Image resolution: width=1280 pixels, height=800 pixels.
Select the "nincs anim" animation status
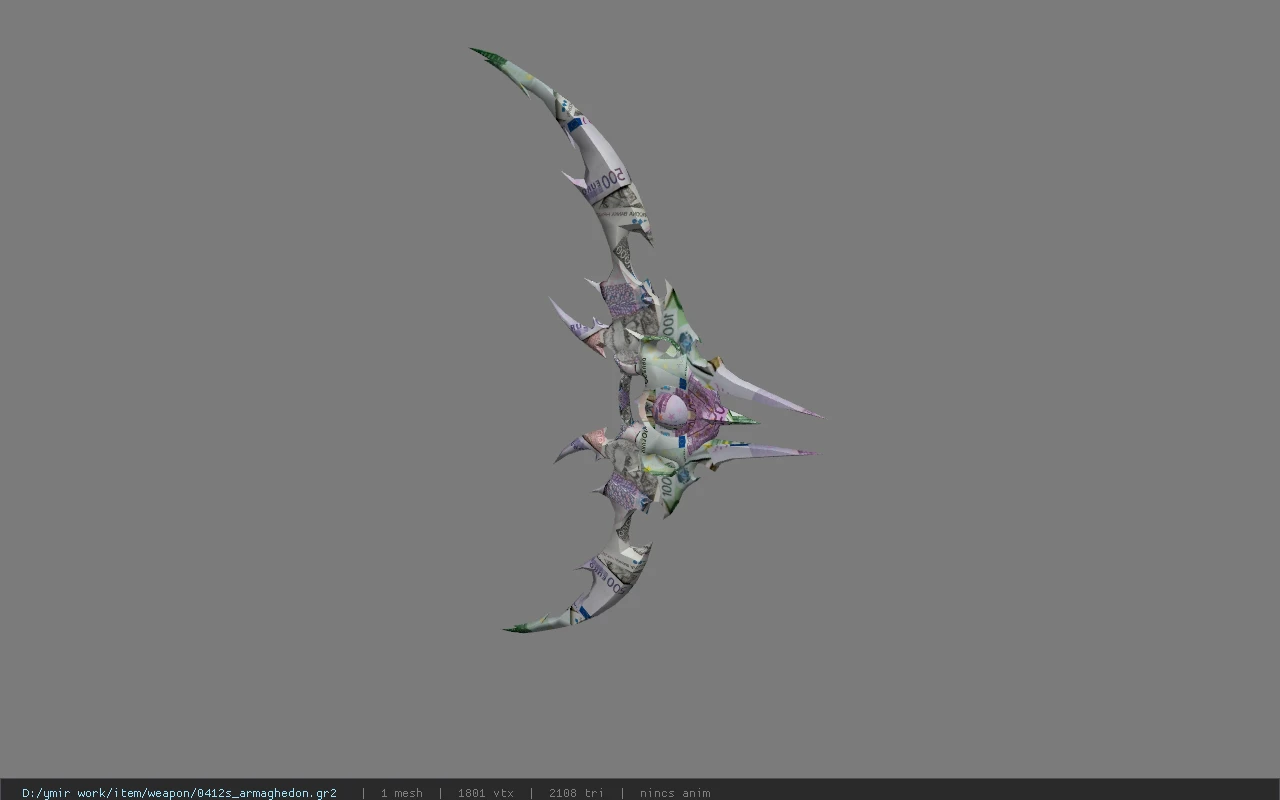click(675, 793)
